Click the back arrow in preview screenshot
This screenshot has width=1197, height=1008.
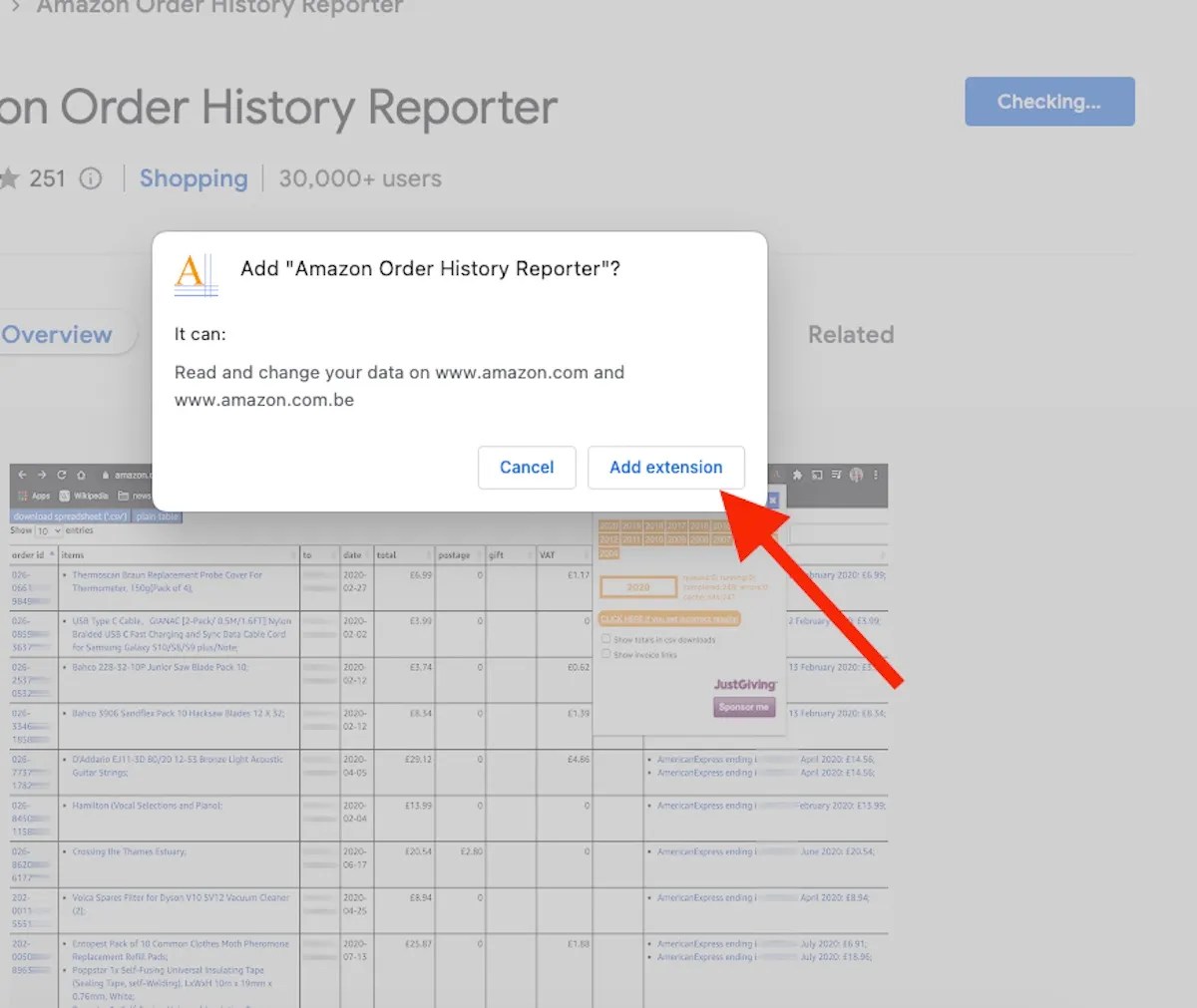coord(22,476)
